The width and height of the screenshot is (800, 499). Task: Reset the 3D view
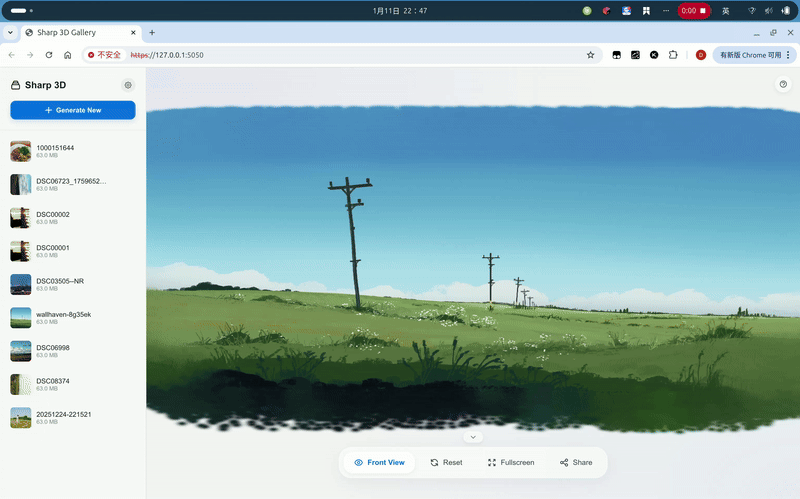pos(446,462)
